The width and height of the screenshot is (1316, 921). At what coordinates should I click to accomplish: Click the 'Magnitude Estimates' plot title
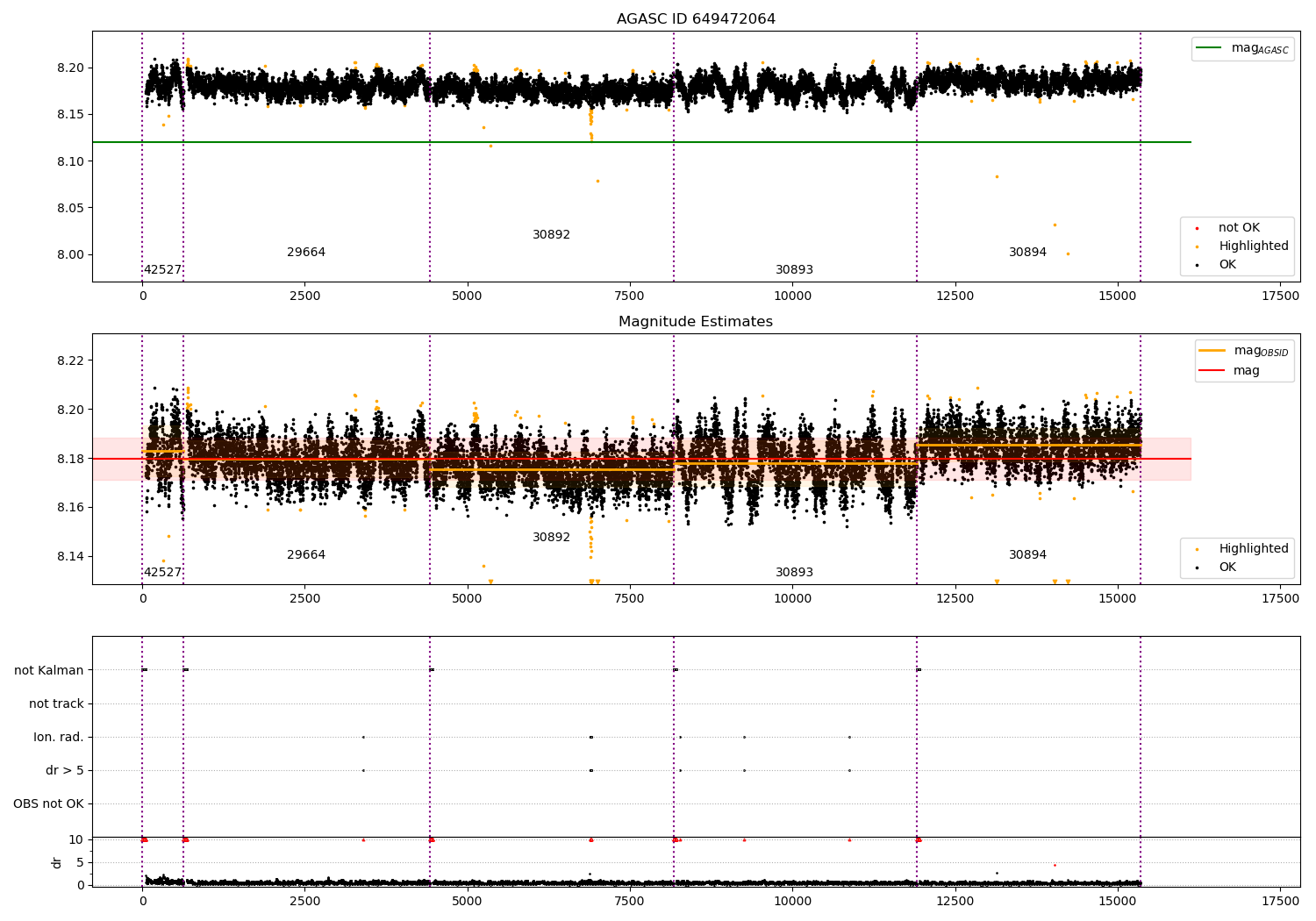696,322
